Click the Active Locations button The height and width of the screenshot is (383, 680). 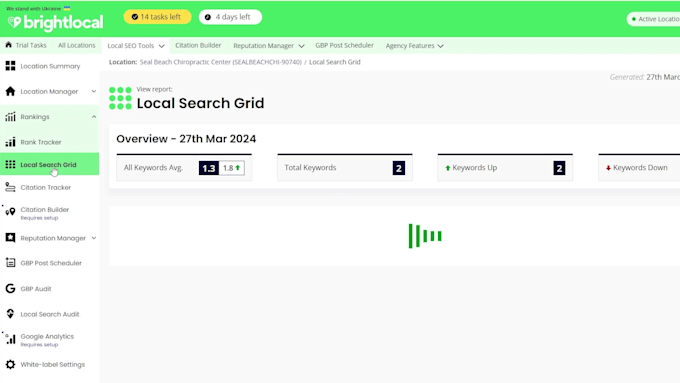(654, 19)
